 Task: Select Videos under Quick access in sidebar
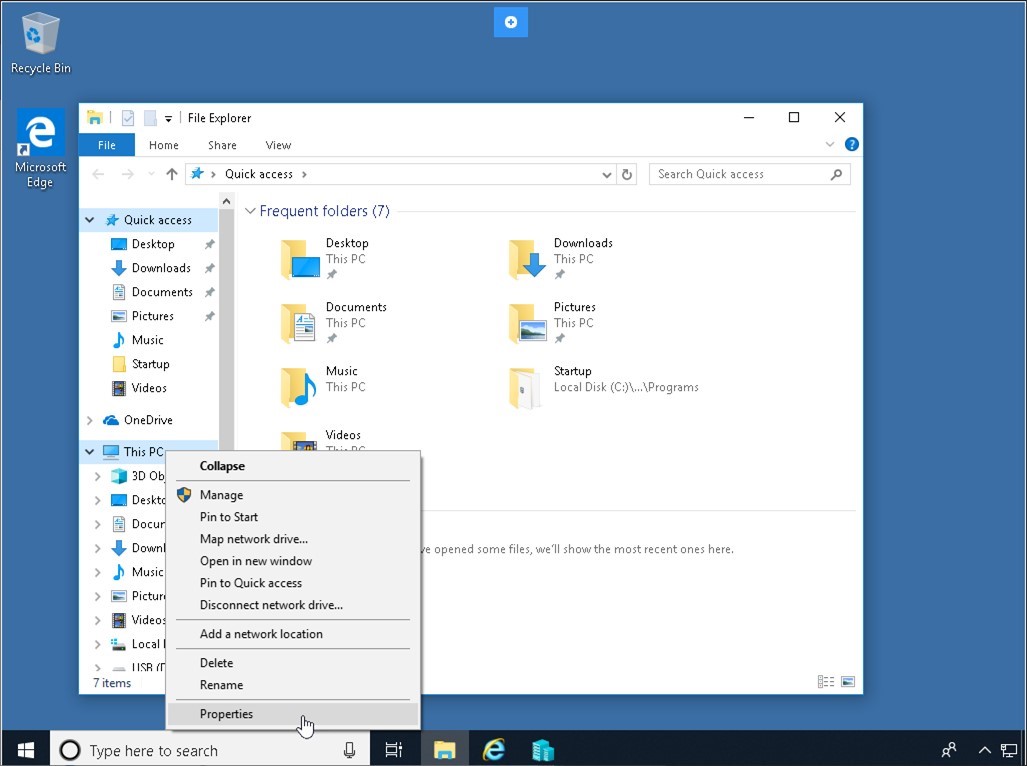click(149, 388)
